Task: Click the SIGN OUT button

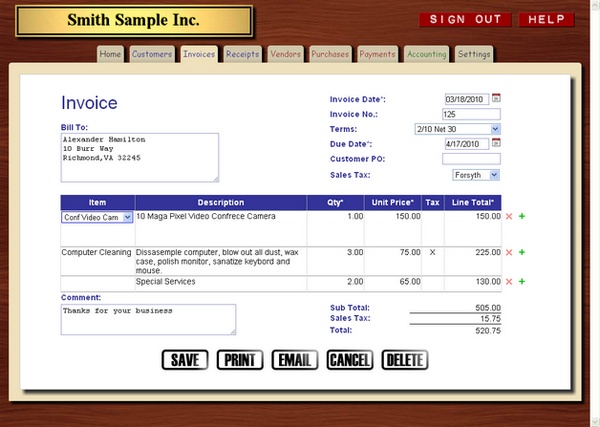Action: [x=465, y=20]
